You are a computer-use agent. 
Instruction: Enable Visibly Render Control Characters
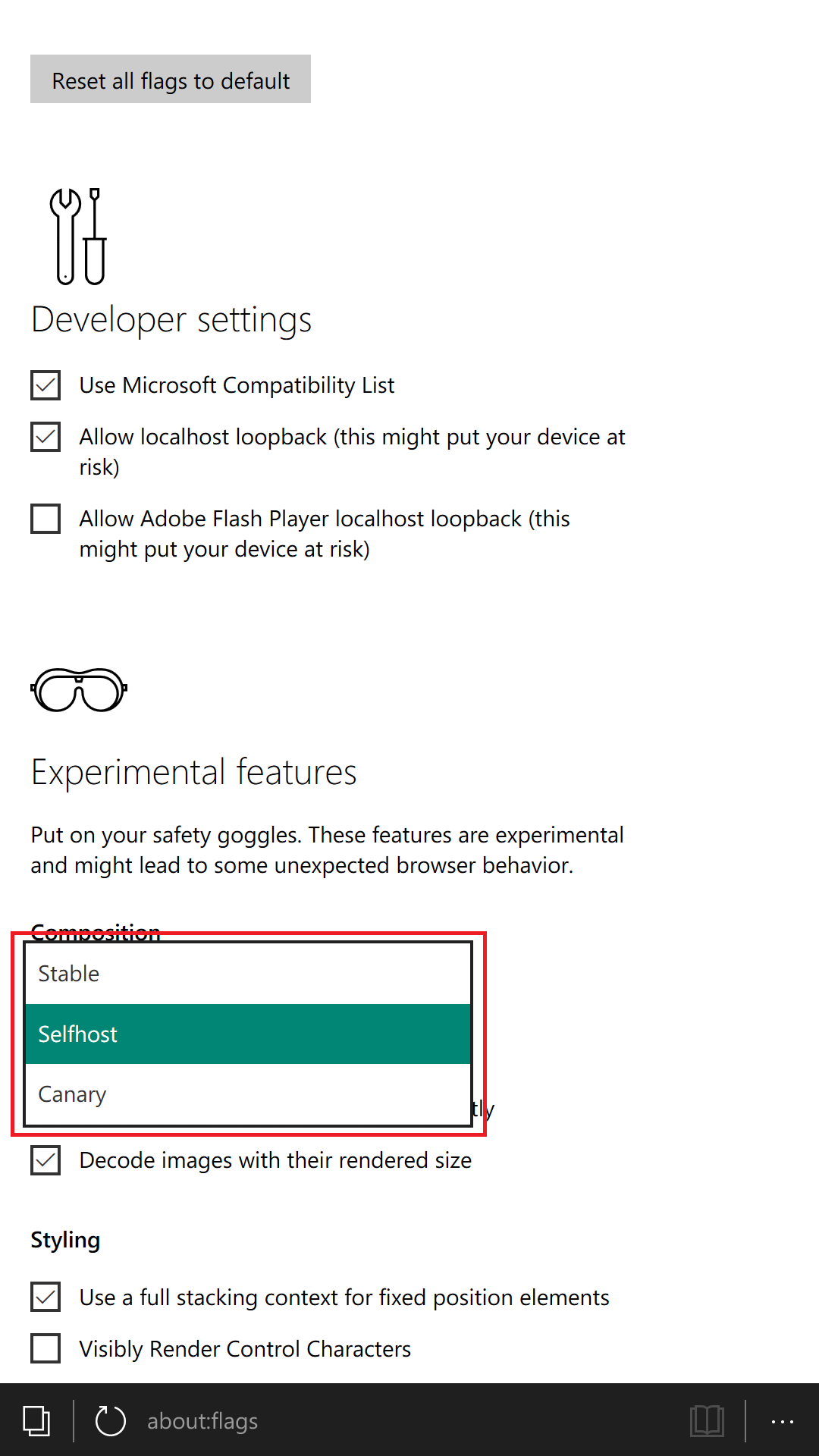coord(45,1348)
